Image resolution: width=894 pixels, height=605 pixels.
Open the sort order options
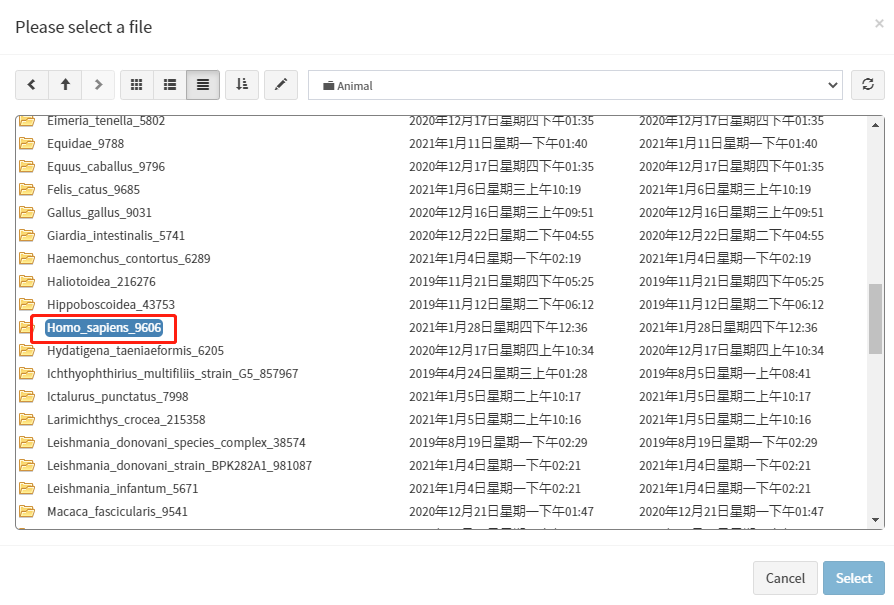pos(242,85)
